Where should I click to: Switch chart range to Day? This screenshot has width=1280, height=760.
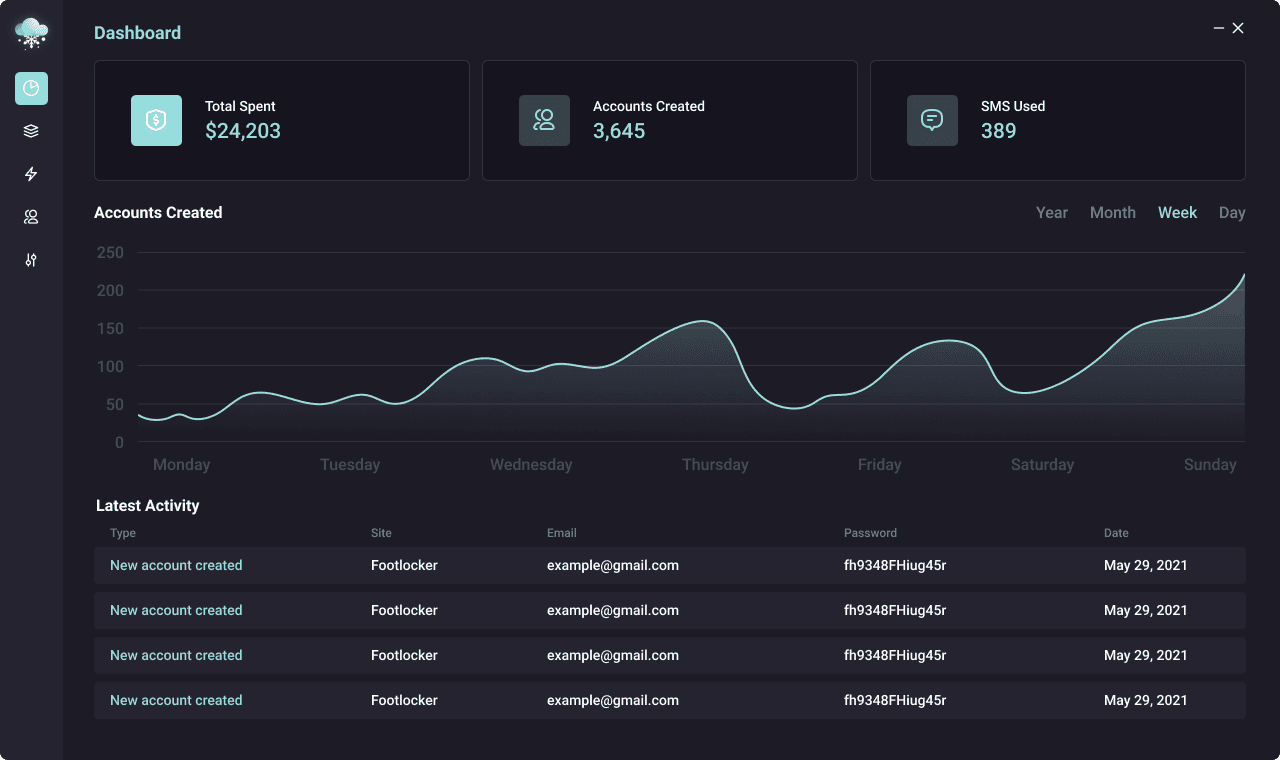[x=1232, y=213]
